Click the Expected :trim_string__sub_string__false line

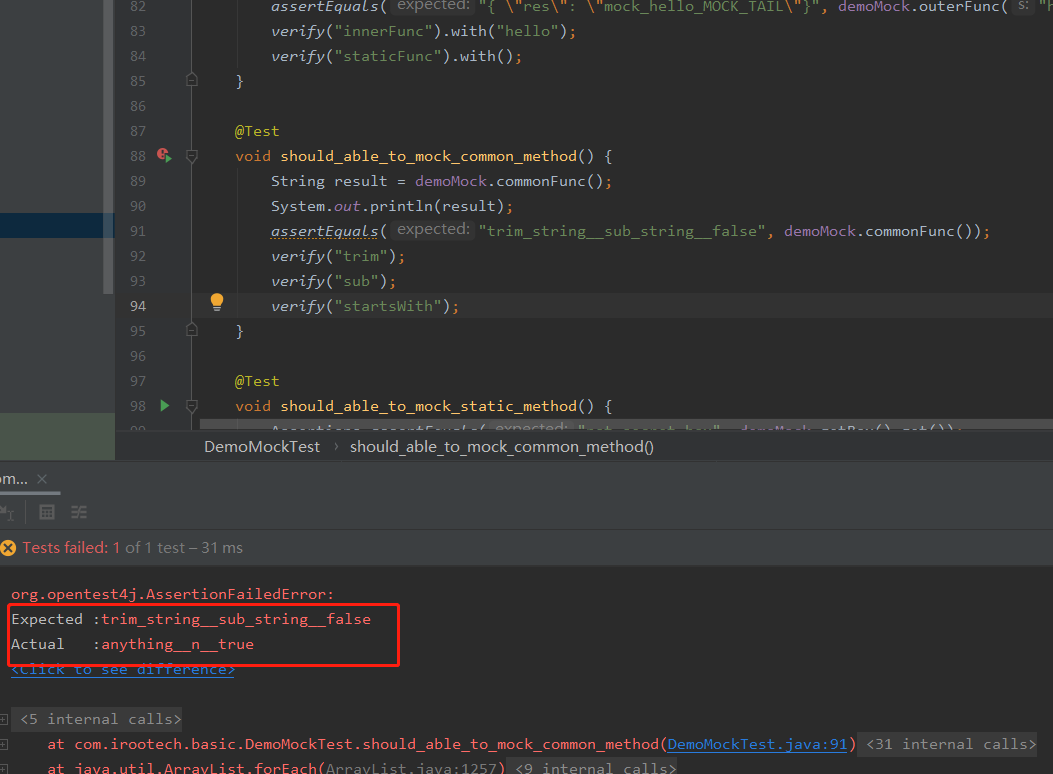191,619
